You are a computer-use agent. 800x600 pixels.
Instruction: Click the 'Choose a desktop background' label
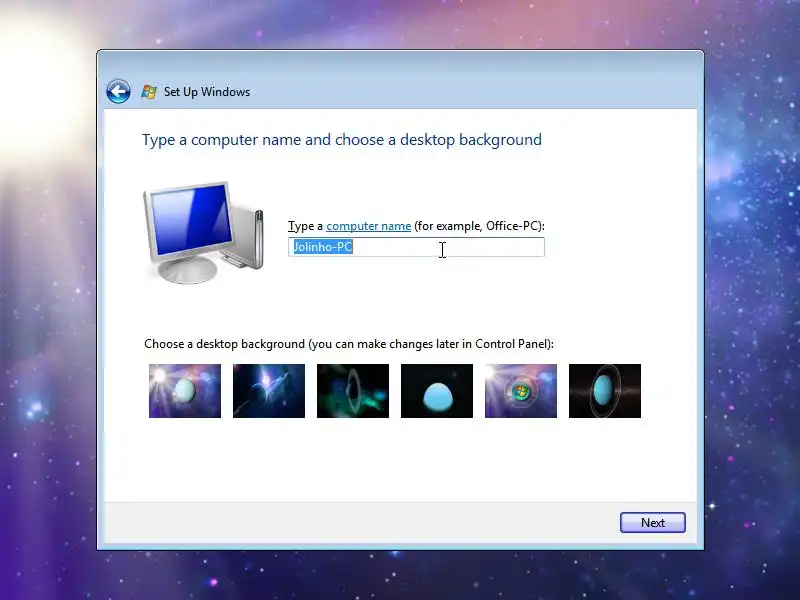tap(348, 344)
